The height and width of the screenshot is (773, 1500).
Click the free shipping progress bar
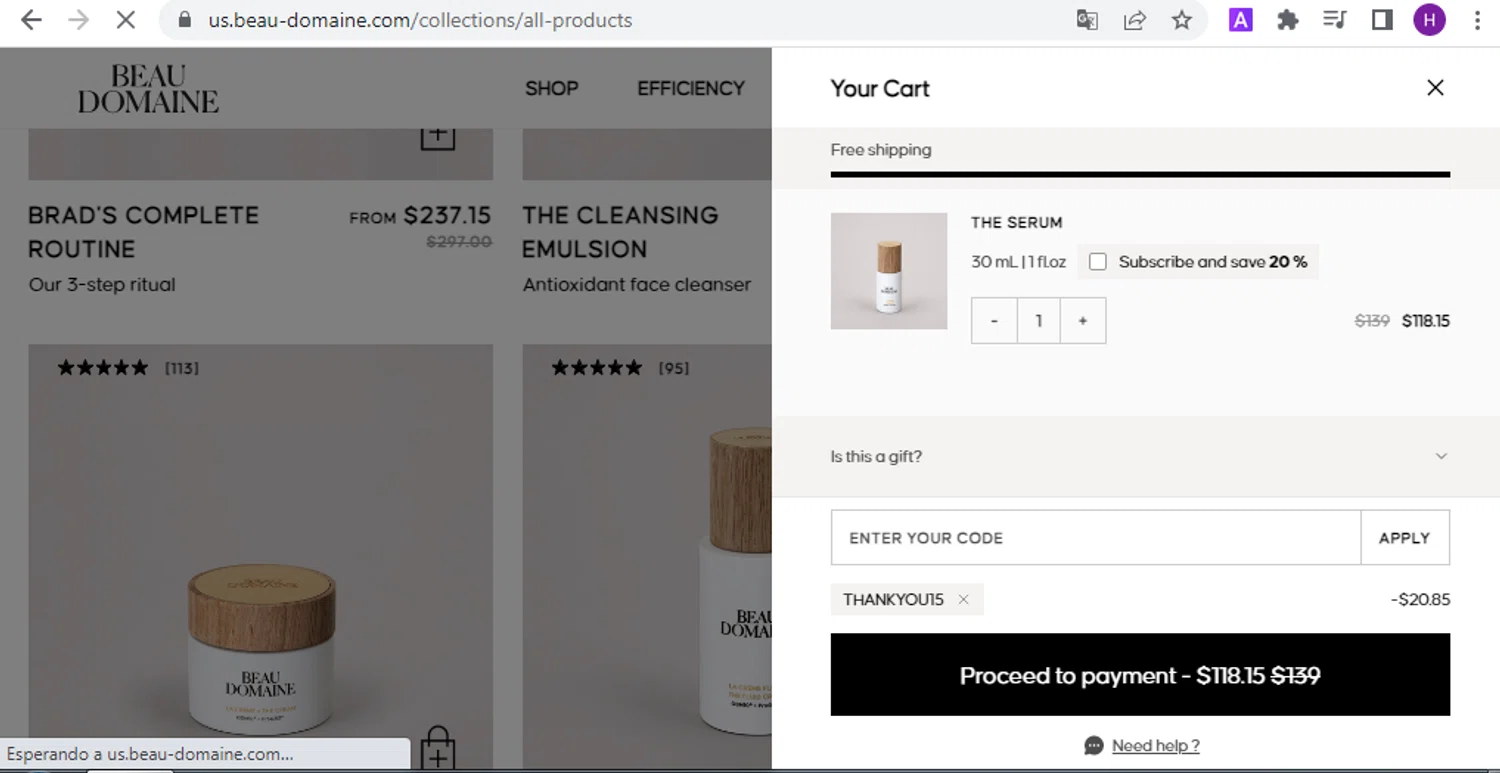tap(1140, 175)
